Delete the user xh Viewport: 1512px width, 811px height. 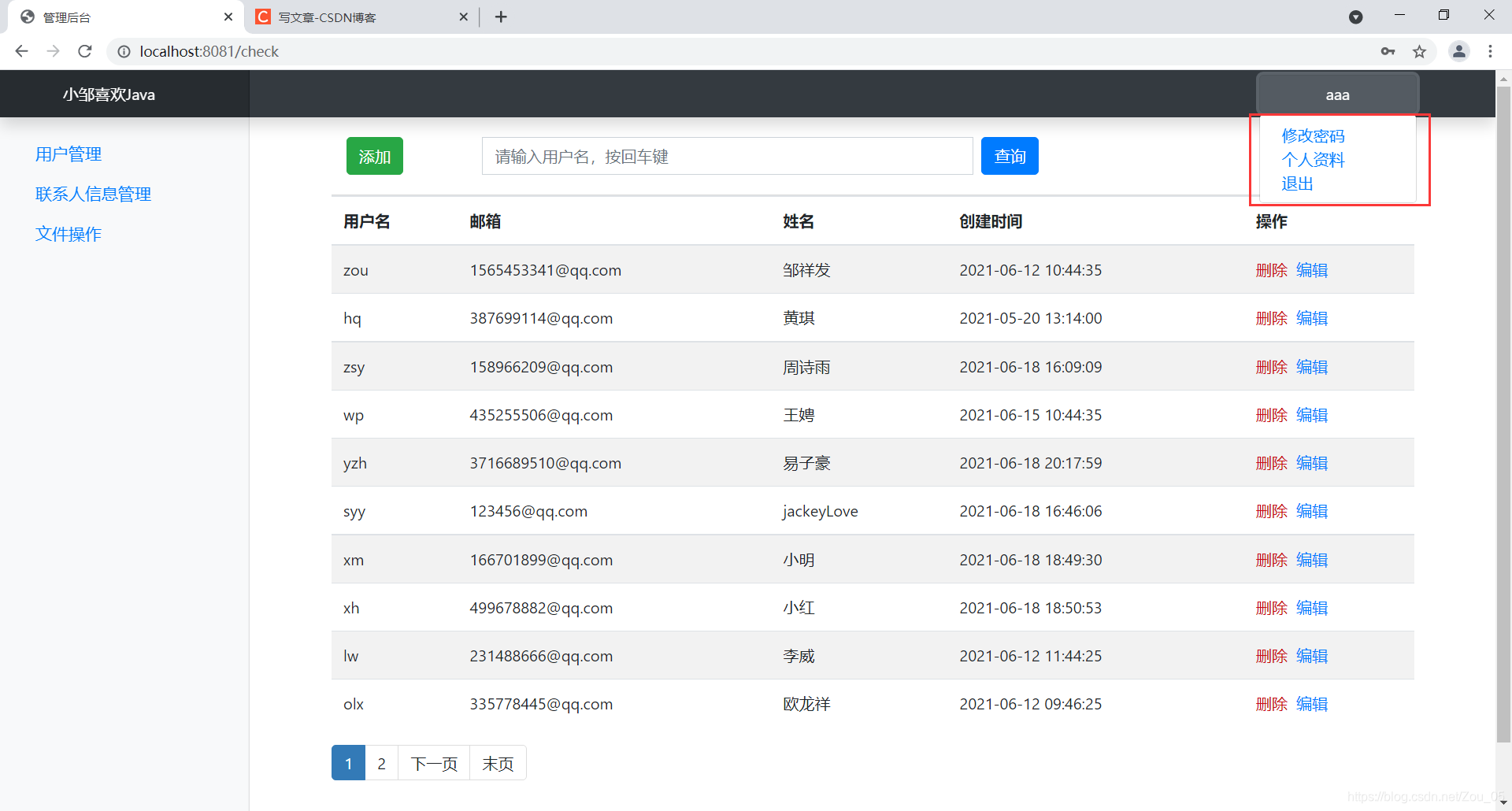tap(1271, 608)
